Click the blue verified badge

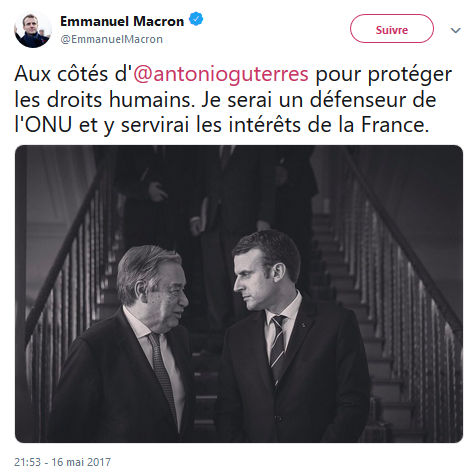click(196, 19)
